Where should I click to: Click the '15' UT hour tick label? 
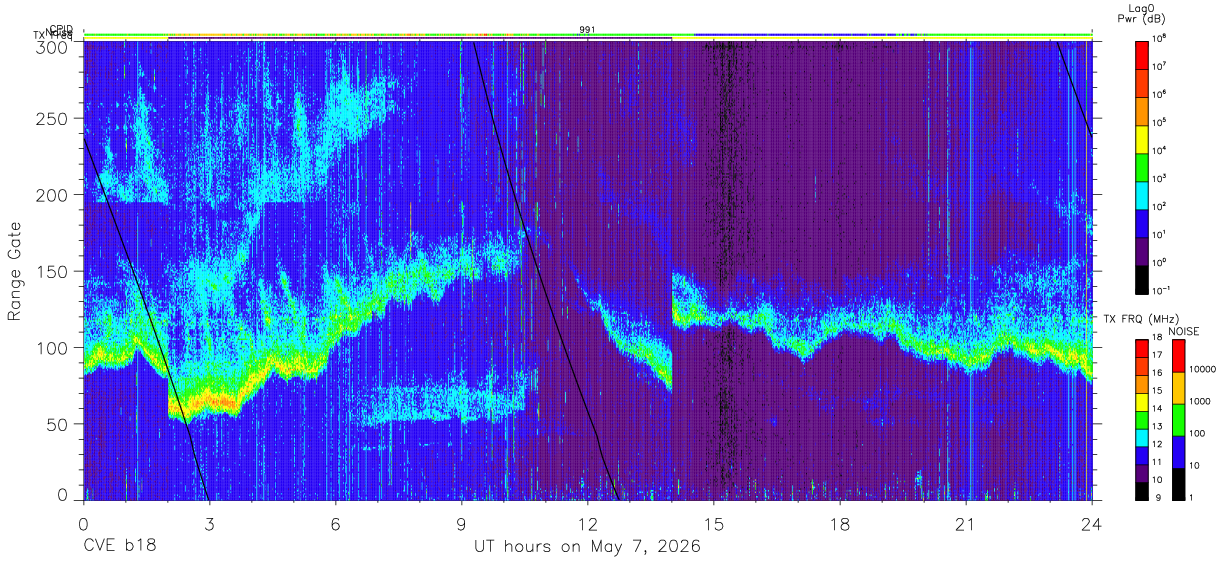click(714, 522)
